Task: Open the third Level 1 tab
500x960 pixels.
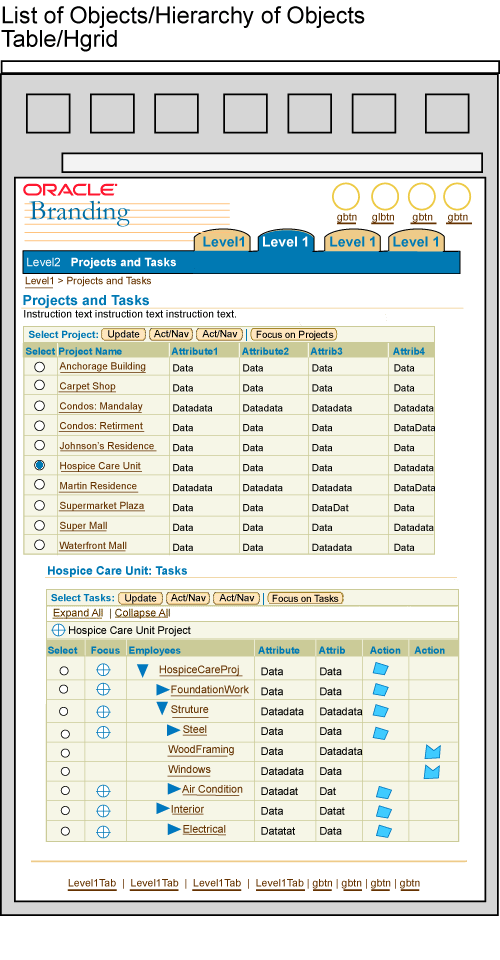Action: pos(352,242)
